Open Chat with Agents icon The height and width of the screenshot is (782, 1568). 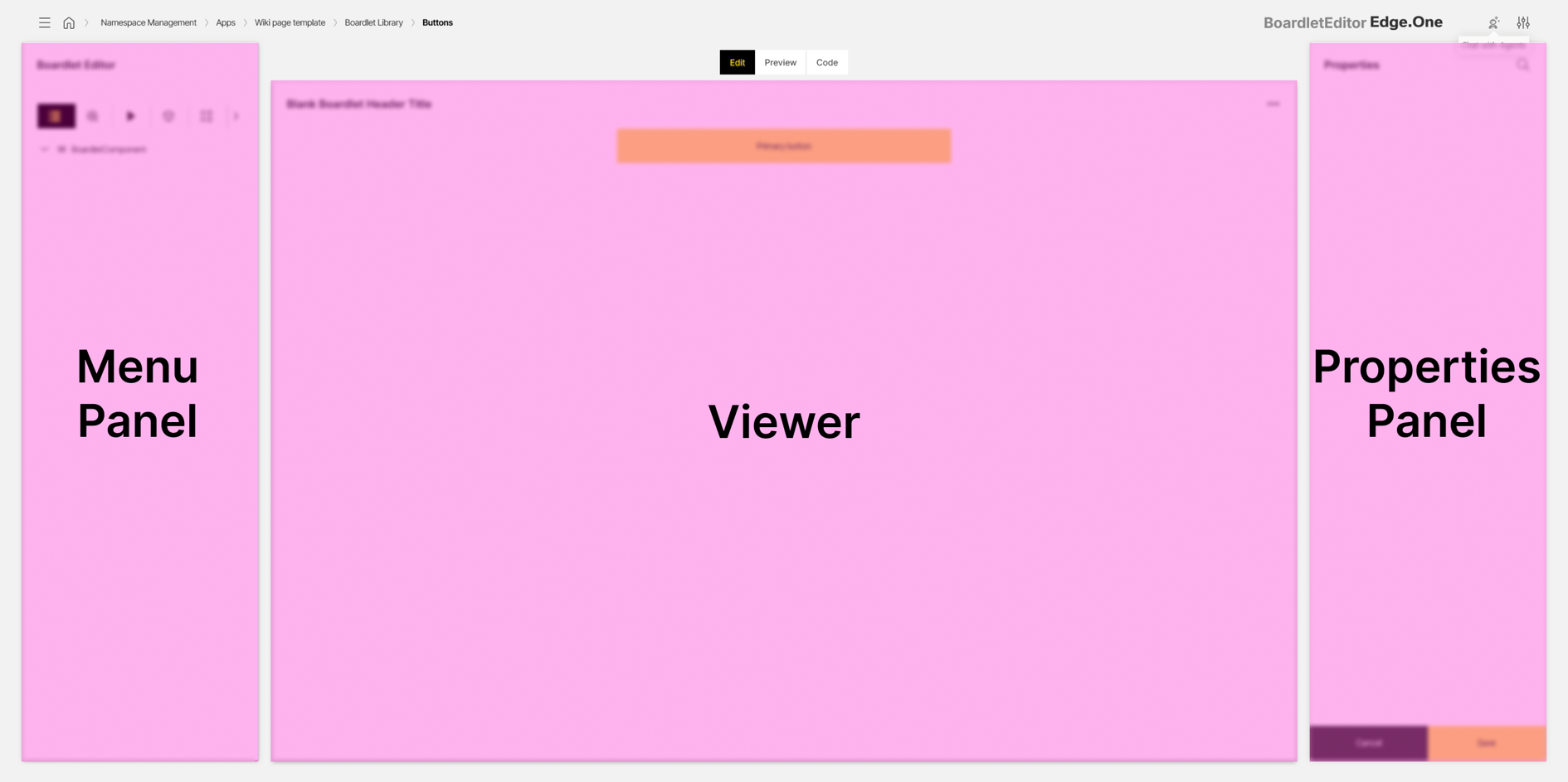coord(1493,23)
